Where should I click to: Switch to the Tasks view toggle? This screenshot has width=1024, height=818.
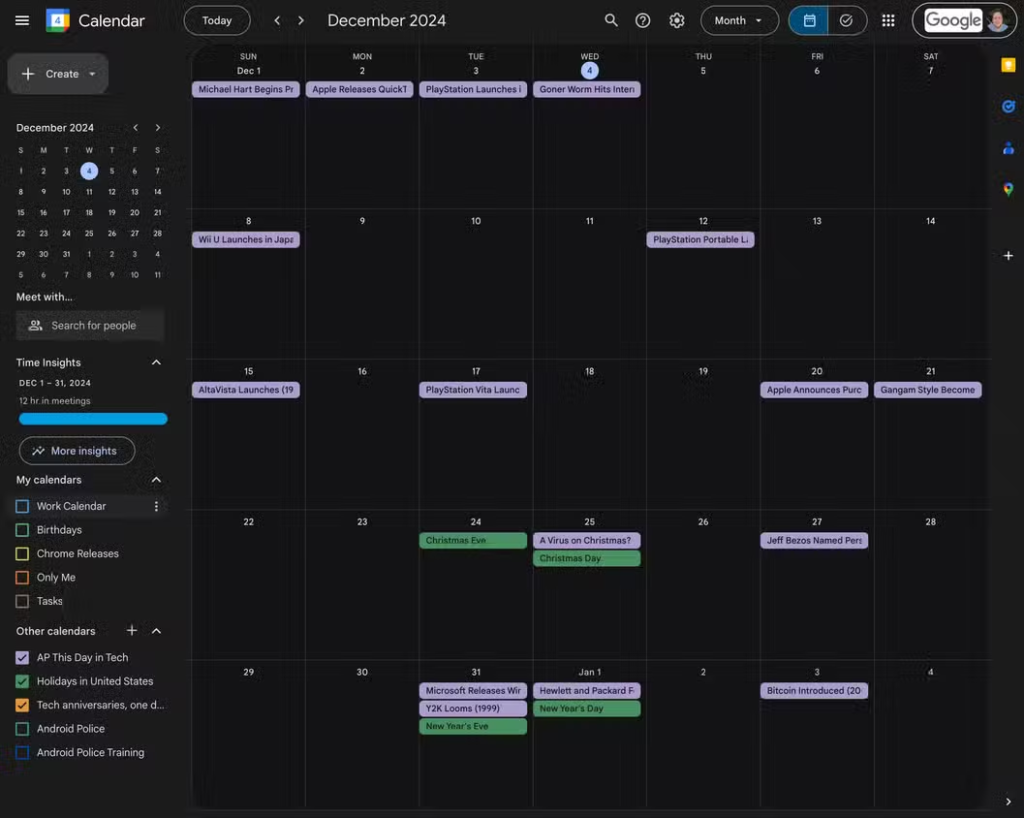coord(847,21)
